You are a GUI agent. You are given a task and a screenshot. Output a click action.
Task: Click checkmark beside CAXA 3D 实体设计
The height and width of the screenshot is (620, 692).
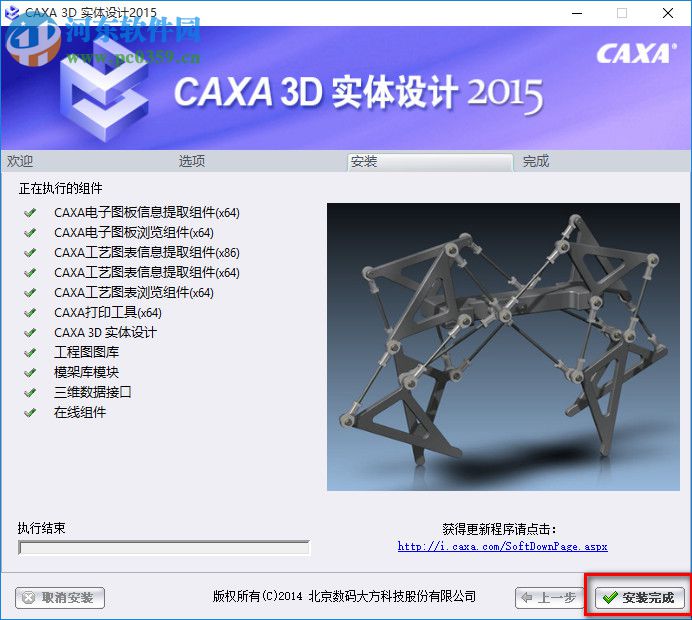(30, 332)
